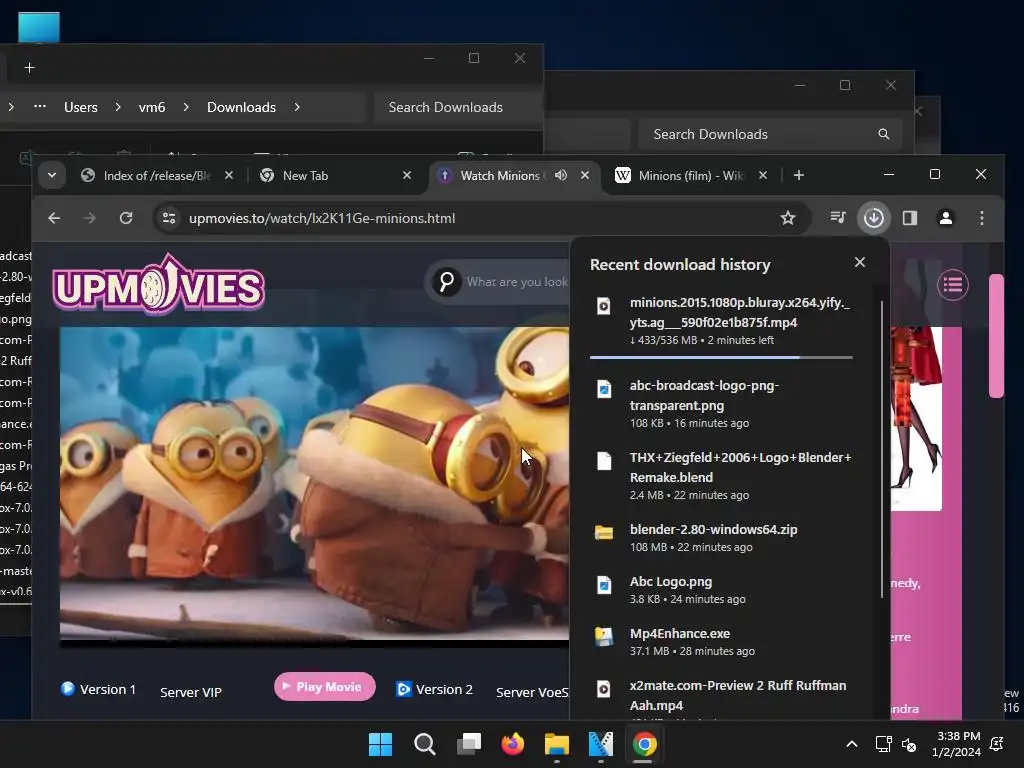Expand chevron after vm6 breadcrumb
This screenshot has width=1024, height=768.
(x=186, y=106)
